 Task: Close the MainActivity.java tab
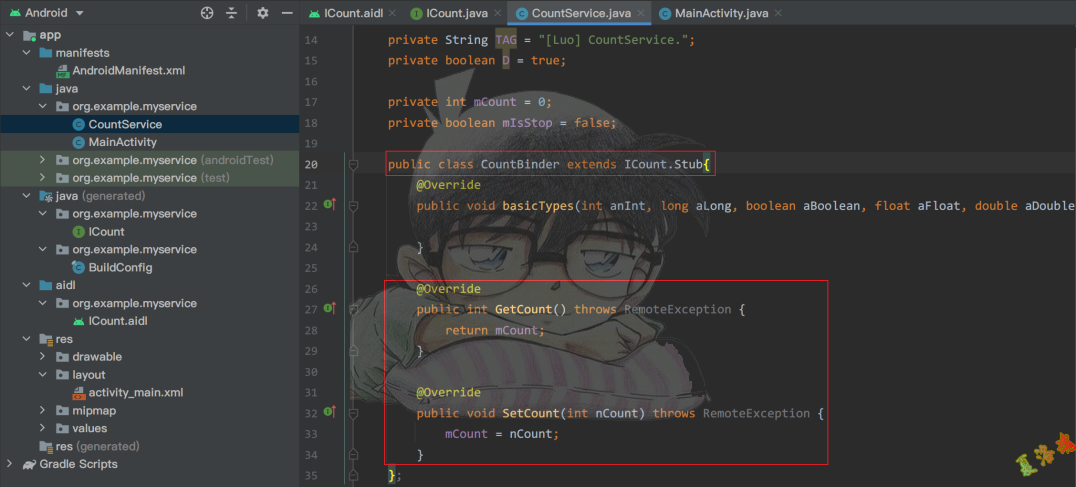[778, 13]
